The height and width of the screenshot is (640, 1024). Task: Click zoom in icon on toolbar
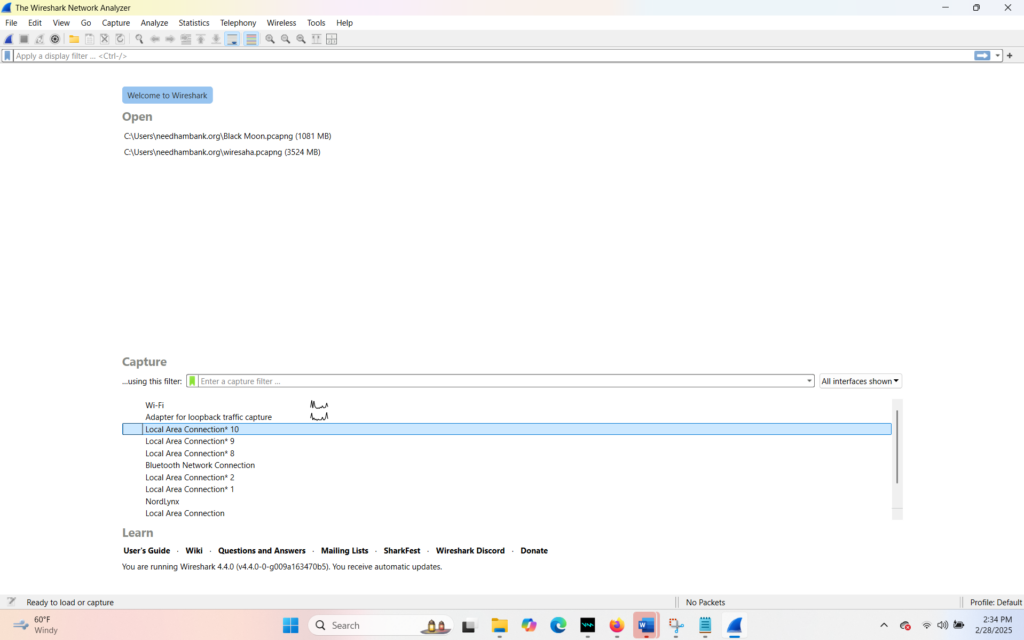[x=270, y=39]
